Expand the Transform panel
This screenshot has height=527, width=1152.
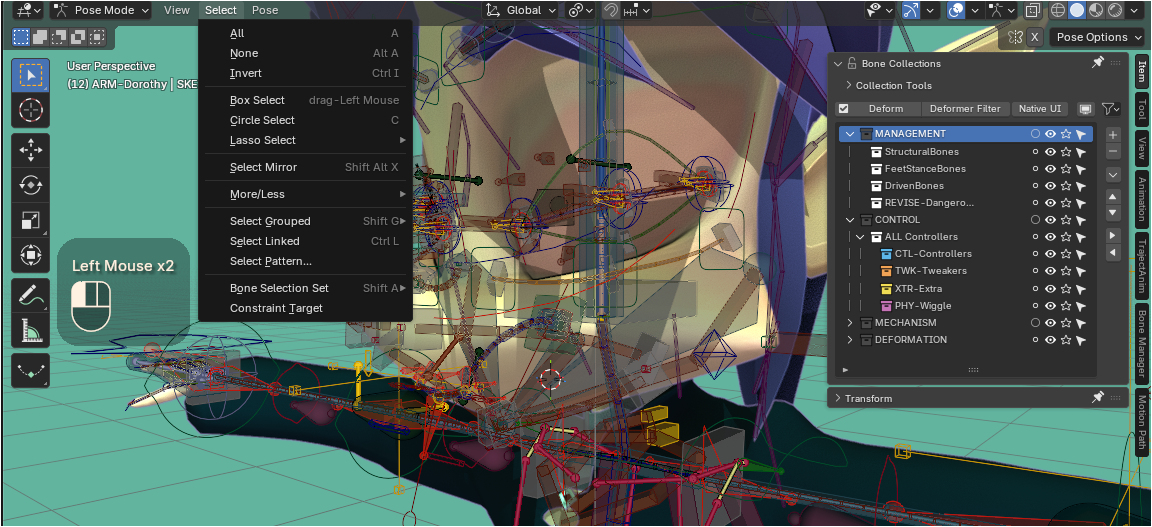pos(838,398)
